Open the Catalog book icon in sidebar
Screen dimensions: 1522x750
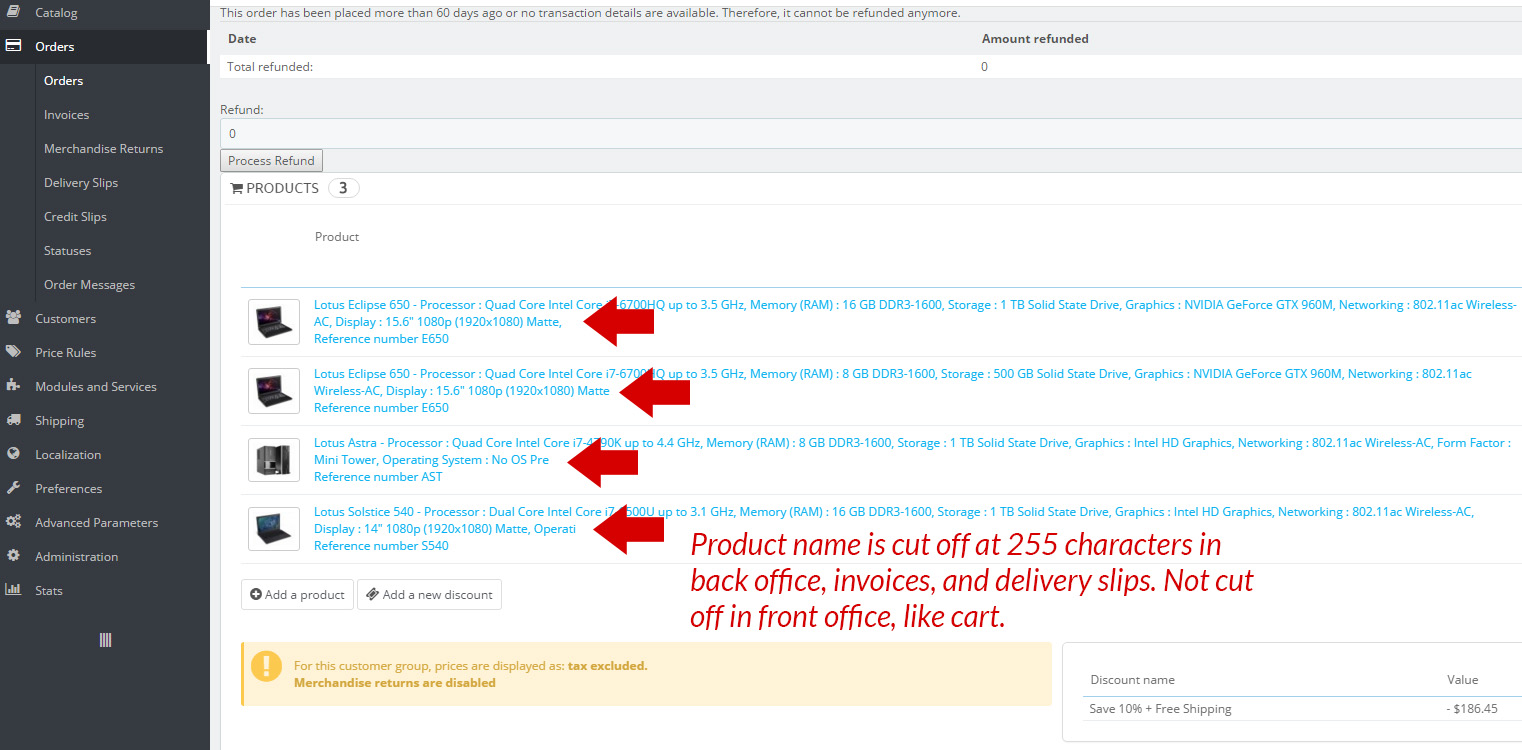coord(14,13)
